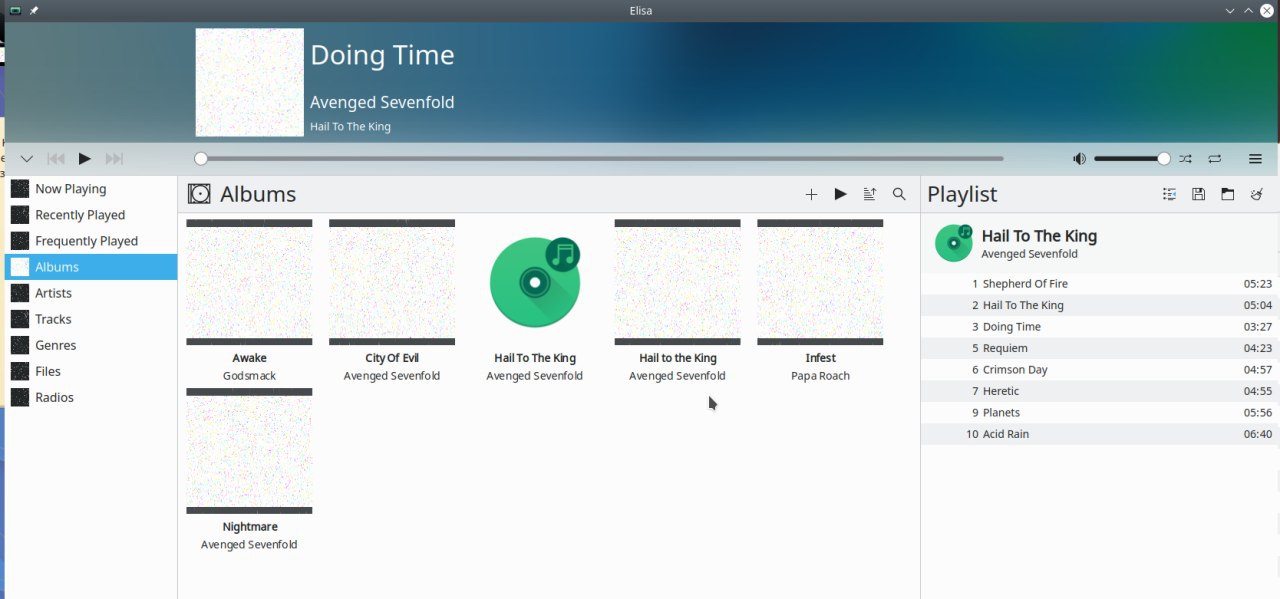Viewport: 1280px width, 599px height.
Task: Open the hamburger application menu
Action: pyautogui.click(x=1255, y=159)
